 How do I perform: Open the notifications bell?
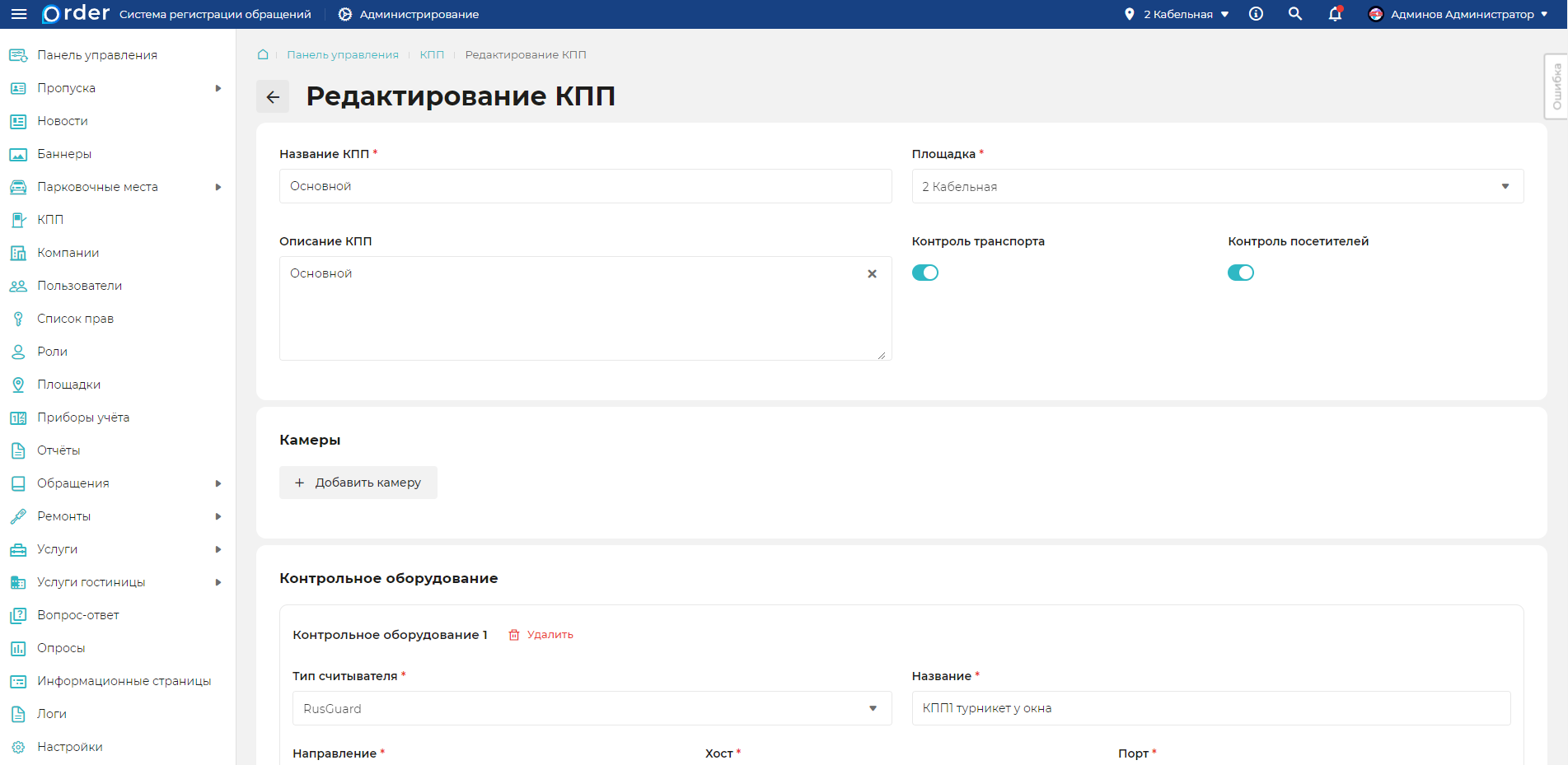coord(1335,14)
